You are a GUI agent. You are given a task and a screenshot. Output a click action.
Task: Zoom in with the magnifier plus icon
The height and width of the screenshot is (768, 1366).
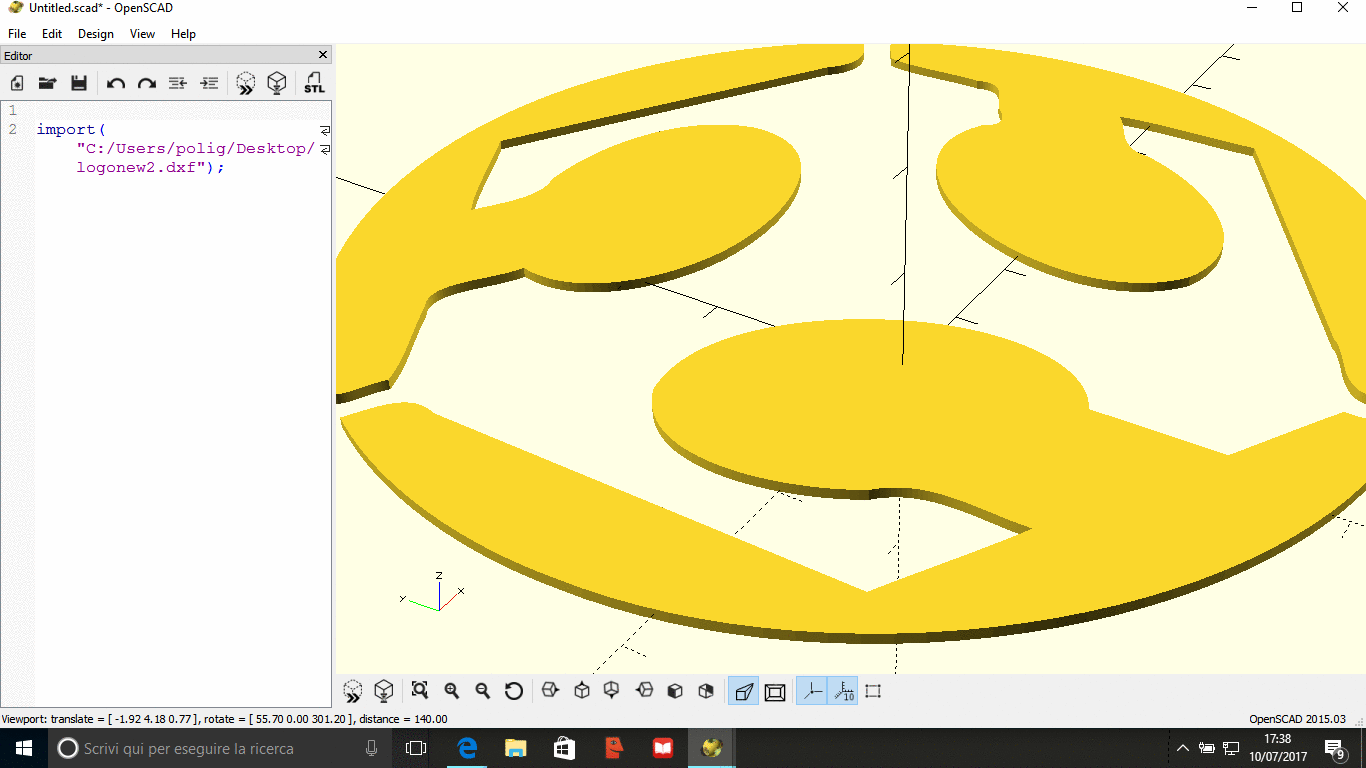(x=451, y=691)
